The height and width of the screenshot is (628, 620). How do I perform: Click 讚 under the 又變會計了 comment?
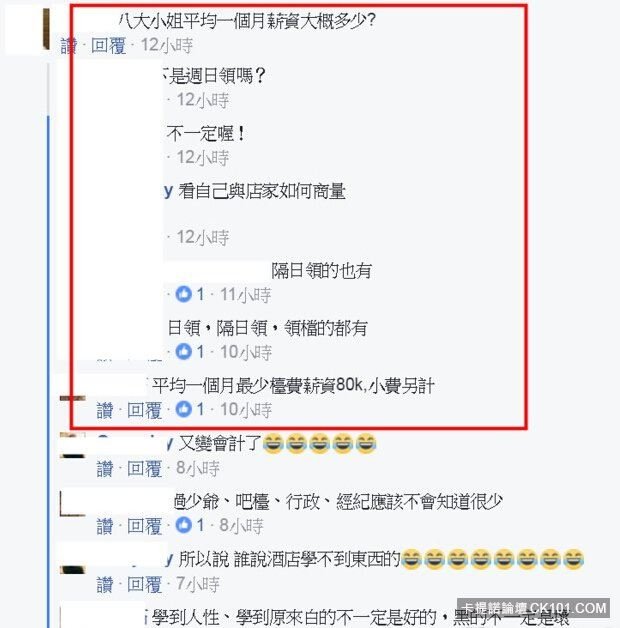tap(105, 468)
